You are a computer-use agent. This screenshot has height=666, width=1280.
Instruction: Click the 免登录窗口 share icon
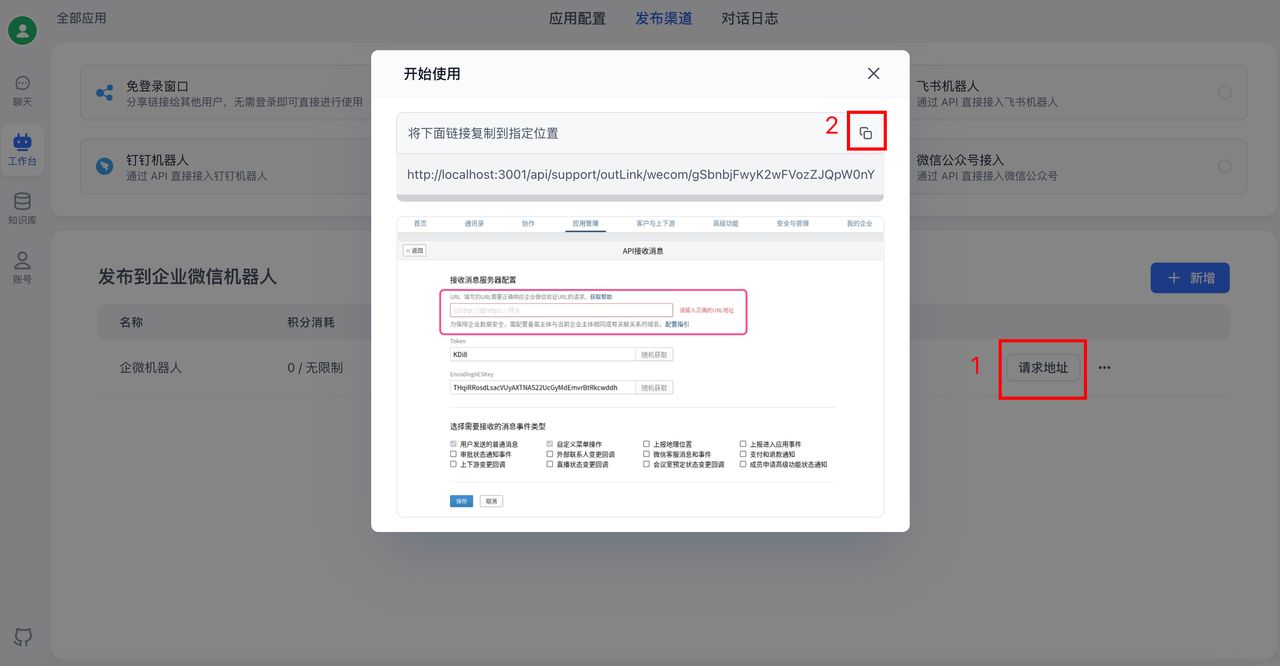pyautogui.click(x=104, y=93)
